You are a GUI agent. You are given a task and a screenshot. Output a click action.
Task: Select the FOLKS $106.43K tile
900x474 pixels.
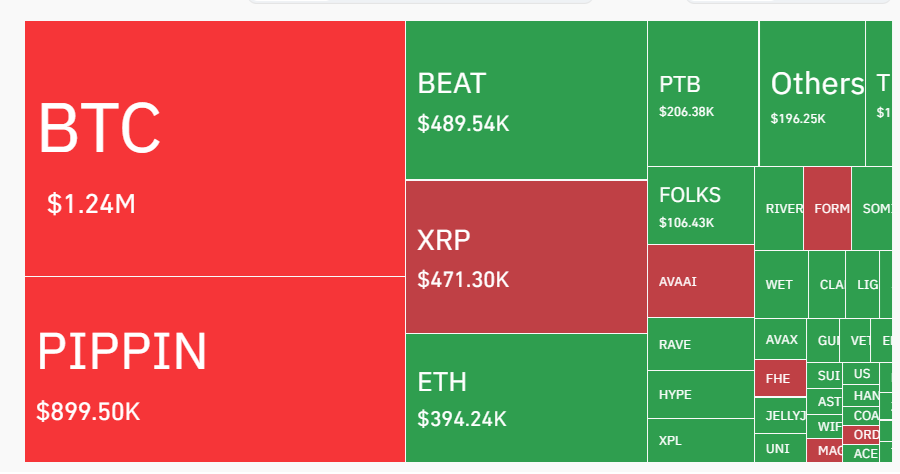coord(700,205)
